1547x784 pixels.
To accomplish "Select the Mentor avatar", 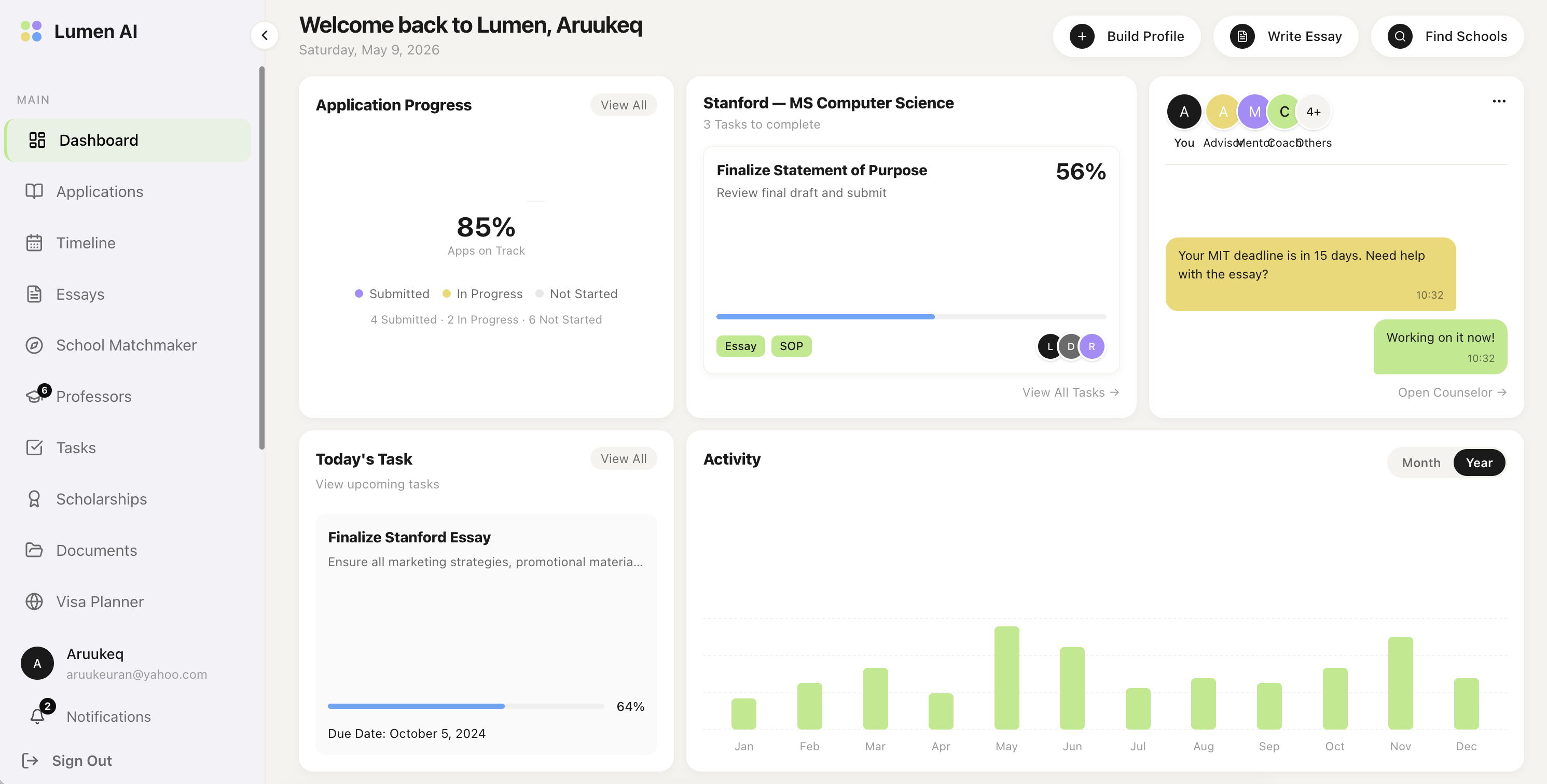I will 1254,111.
